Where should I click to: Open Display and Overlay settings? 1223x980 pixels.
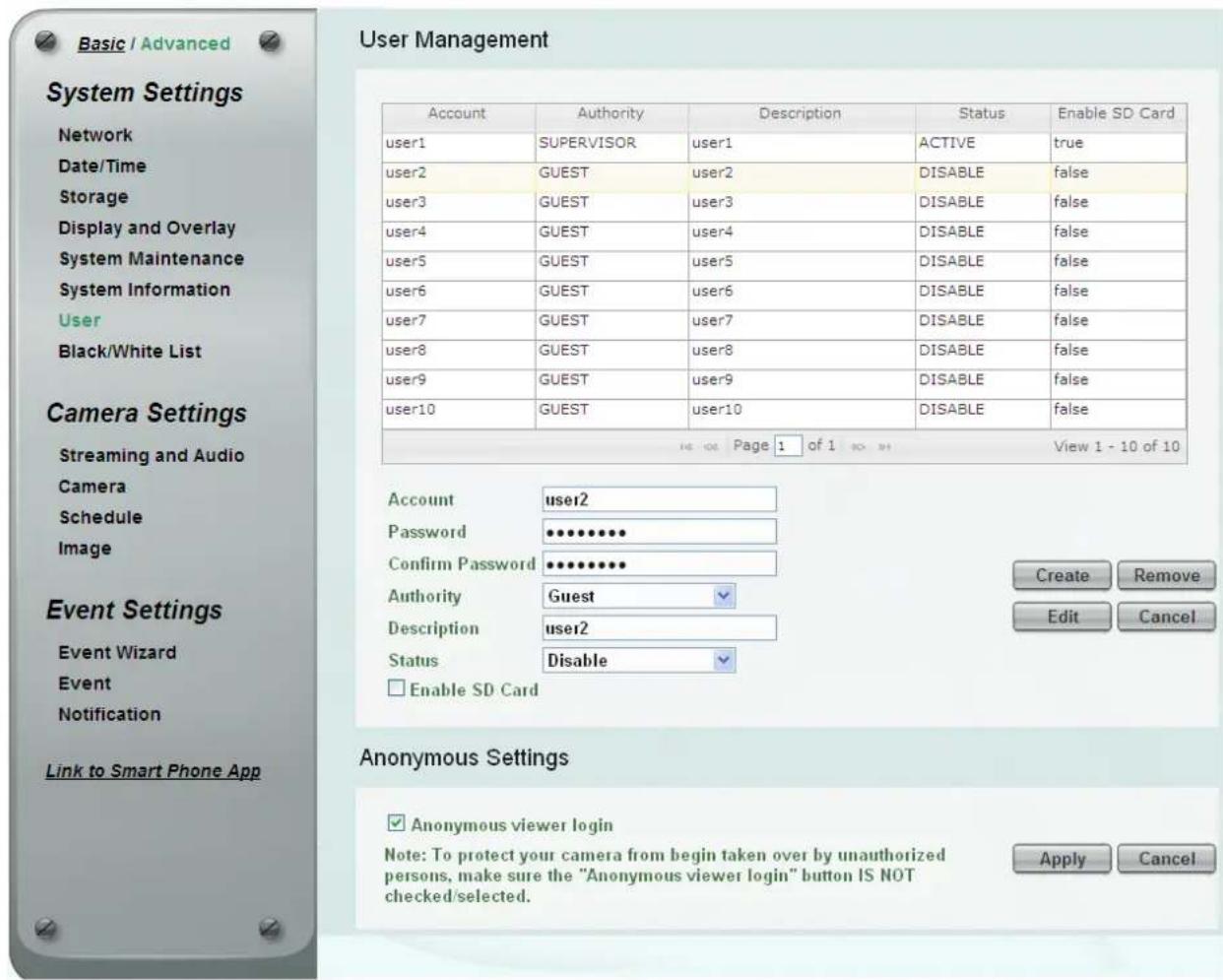pyautogui.click(x=147, y=228)
